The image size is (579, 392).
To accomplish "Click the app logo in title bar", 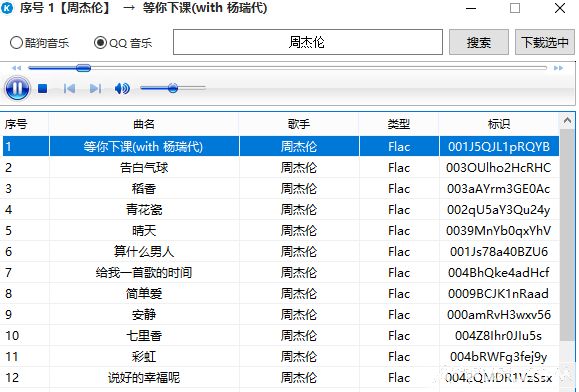I will pyautogui.click(x=7, y=7).
